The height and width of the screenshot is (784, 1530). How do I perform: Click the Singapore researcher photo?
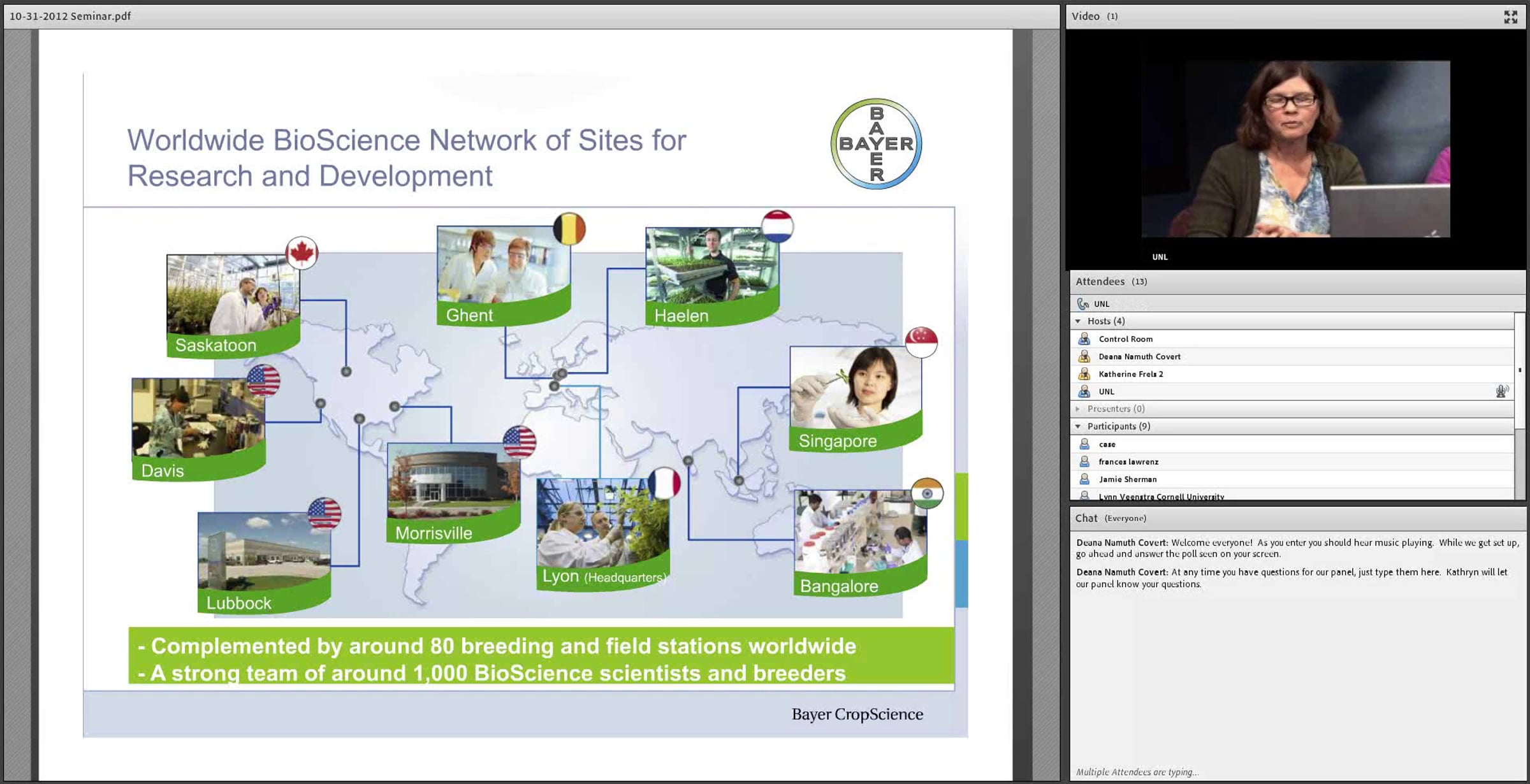(856, 388)
